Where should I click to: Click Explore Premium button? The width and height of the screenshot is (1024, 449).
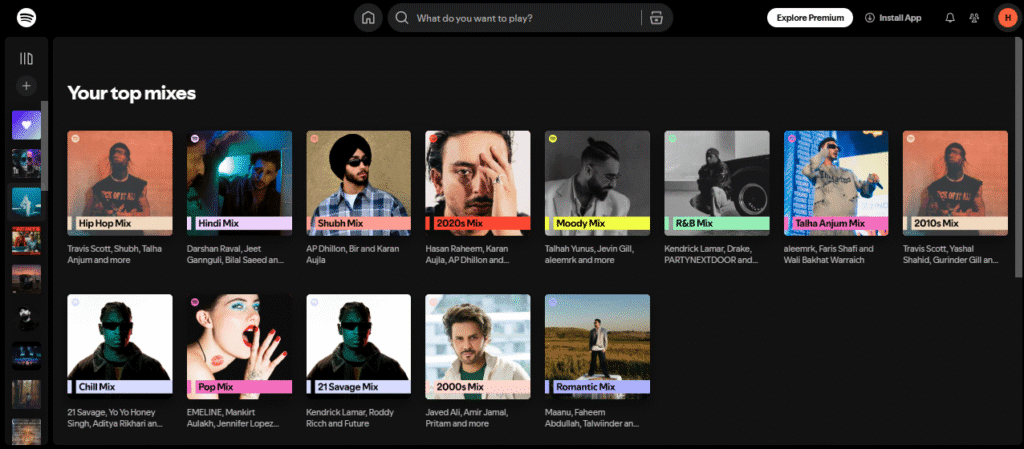pos(810,18)
